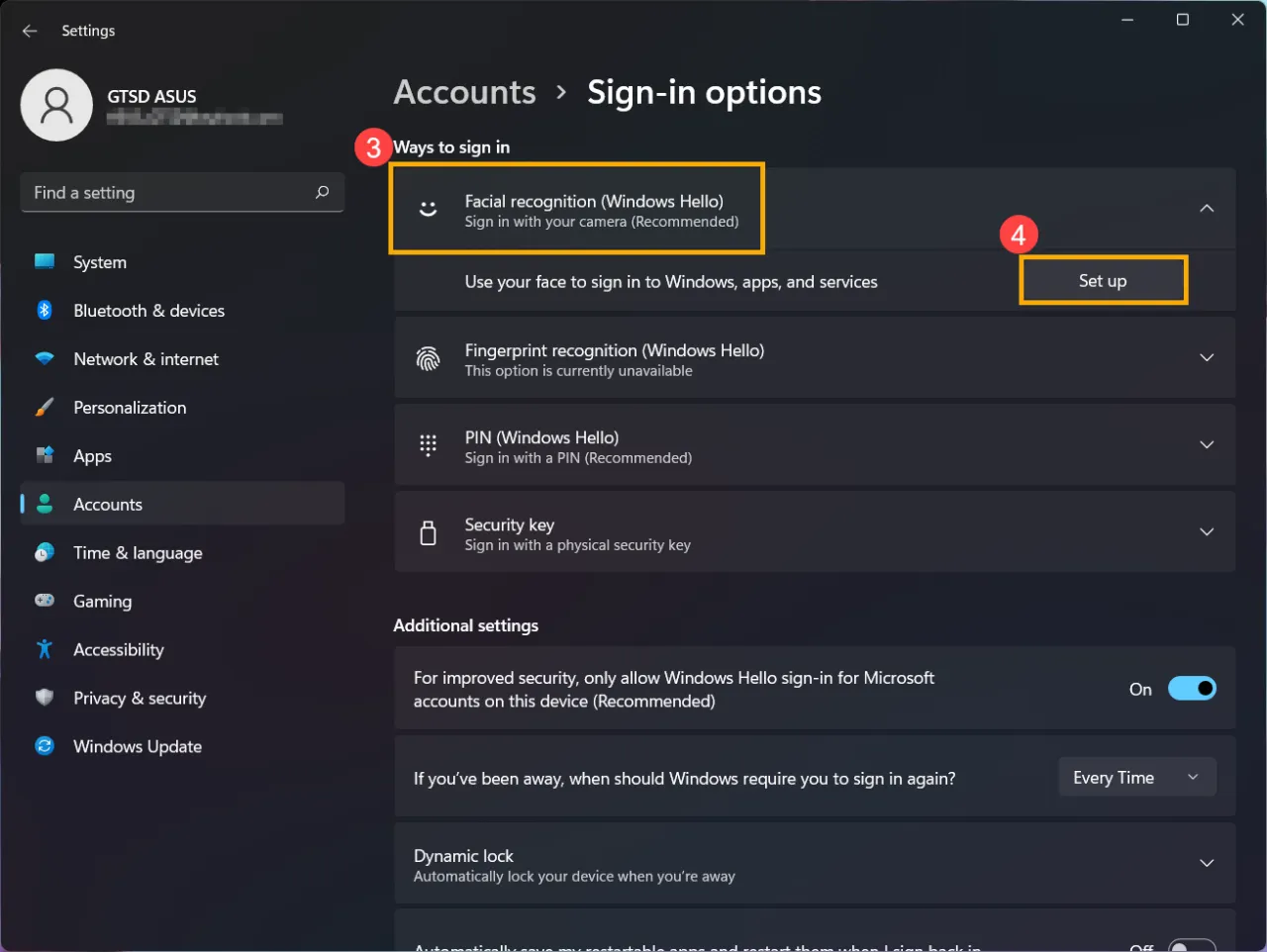Click the PIN keypad icon

pyautogui.click(x=428, y=444)
